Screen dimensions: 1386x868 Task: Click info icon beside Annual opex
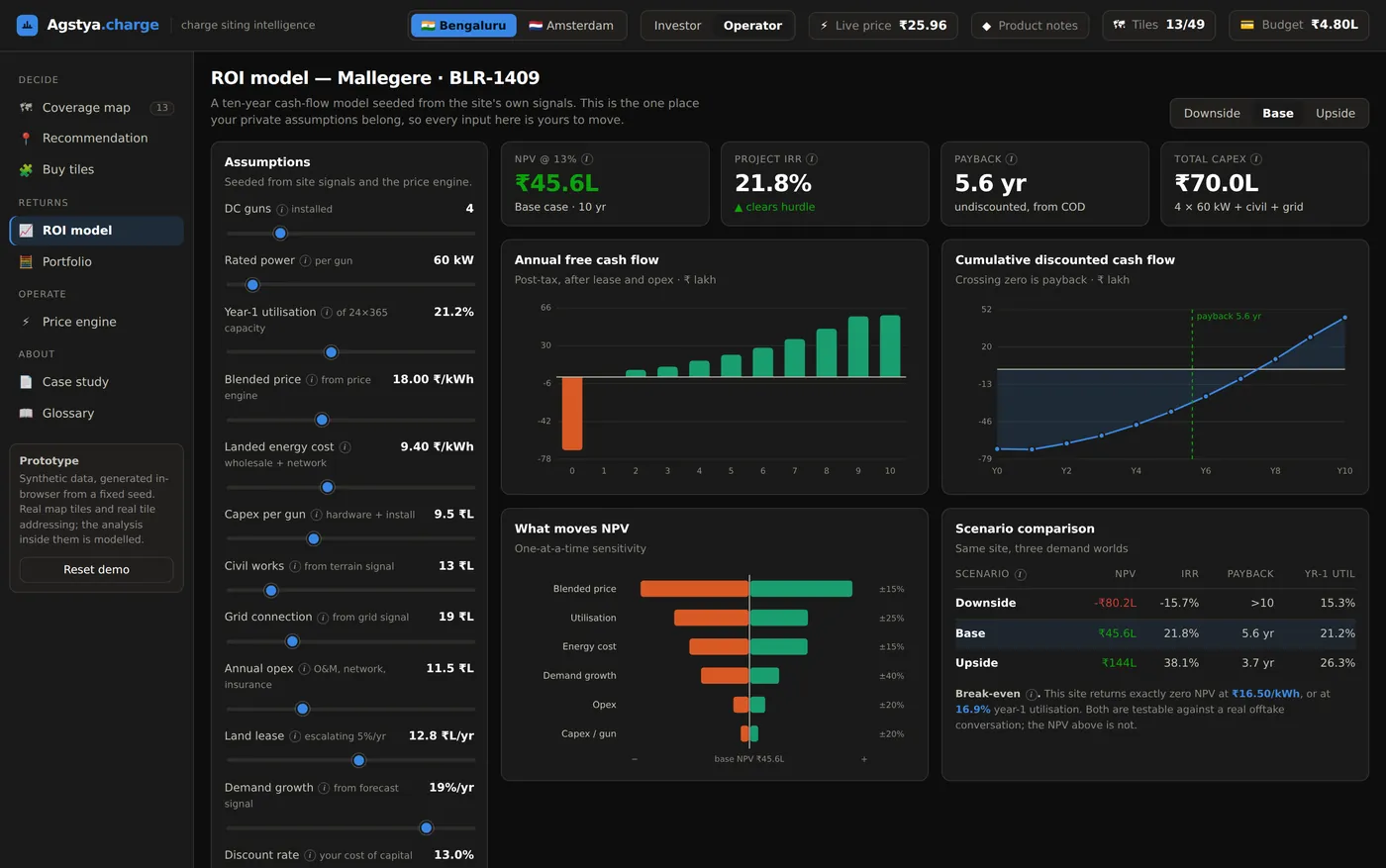pos(304,669)
